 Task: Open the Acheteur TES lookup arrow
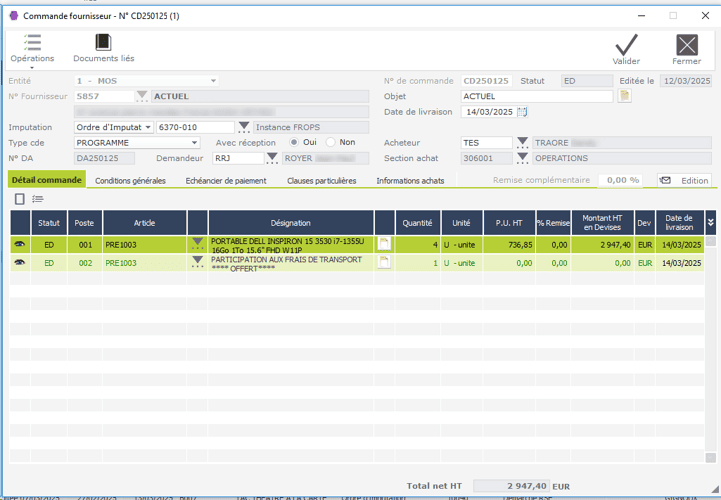click(521, 143)
